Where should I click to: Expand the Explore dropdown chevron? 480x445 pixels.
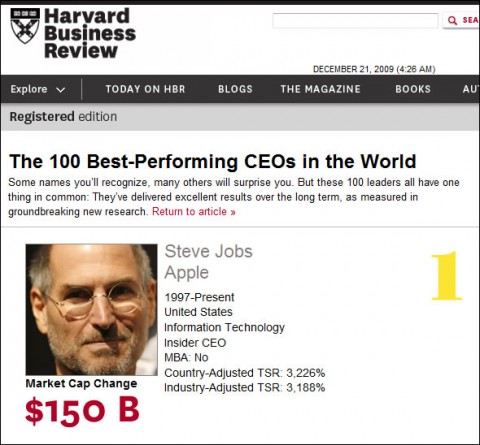(x=61, y=90)
